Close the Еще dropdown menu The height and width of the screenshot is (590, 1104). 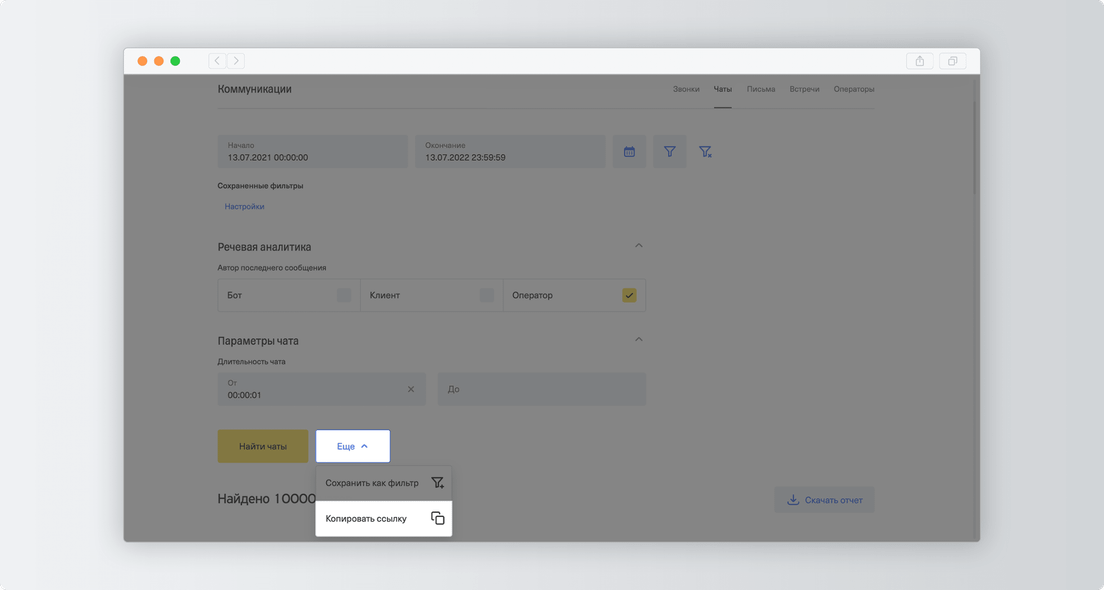click(x=353, y=446)
